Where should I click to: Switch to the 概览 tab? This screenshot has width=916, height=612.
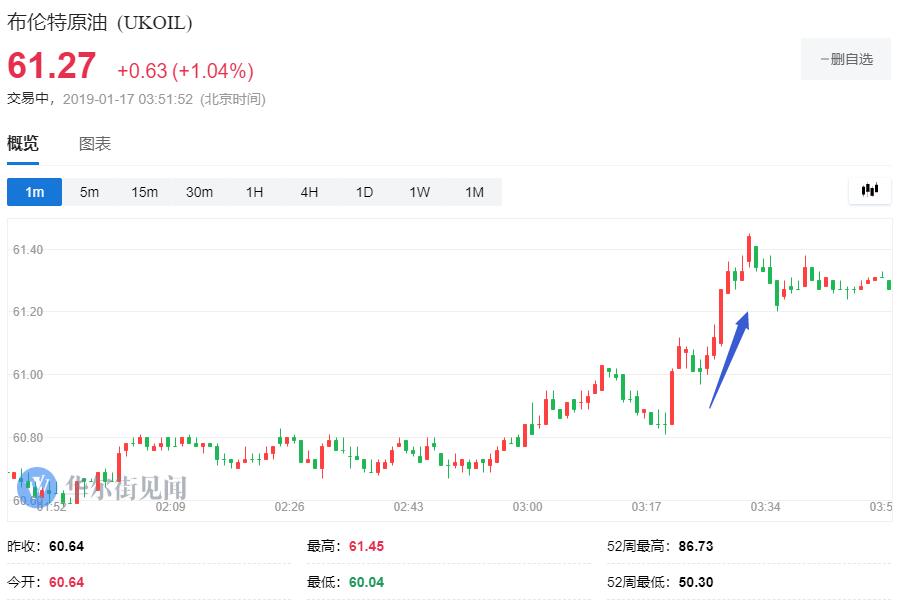23,144
